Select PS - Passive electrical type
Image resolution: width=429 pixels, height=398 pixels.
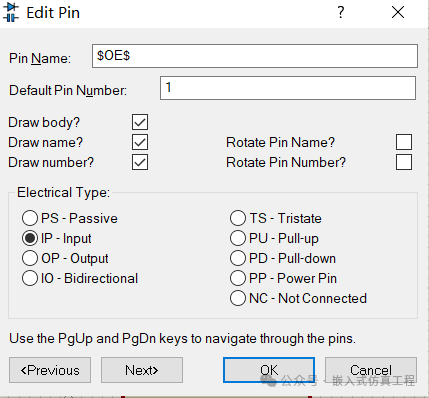30,218
